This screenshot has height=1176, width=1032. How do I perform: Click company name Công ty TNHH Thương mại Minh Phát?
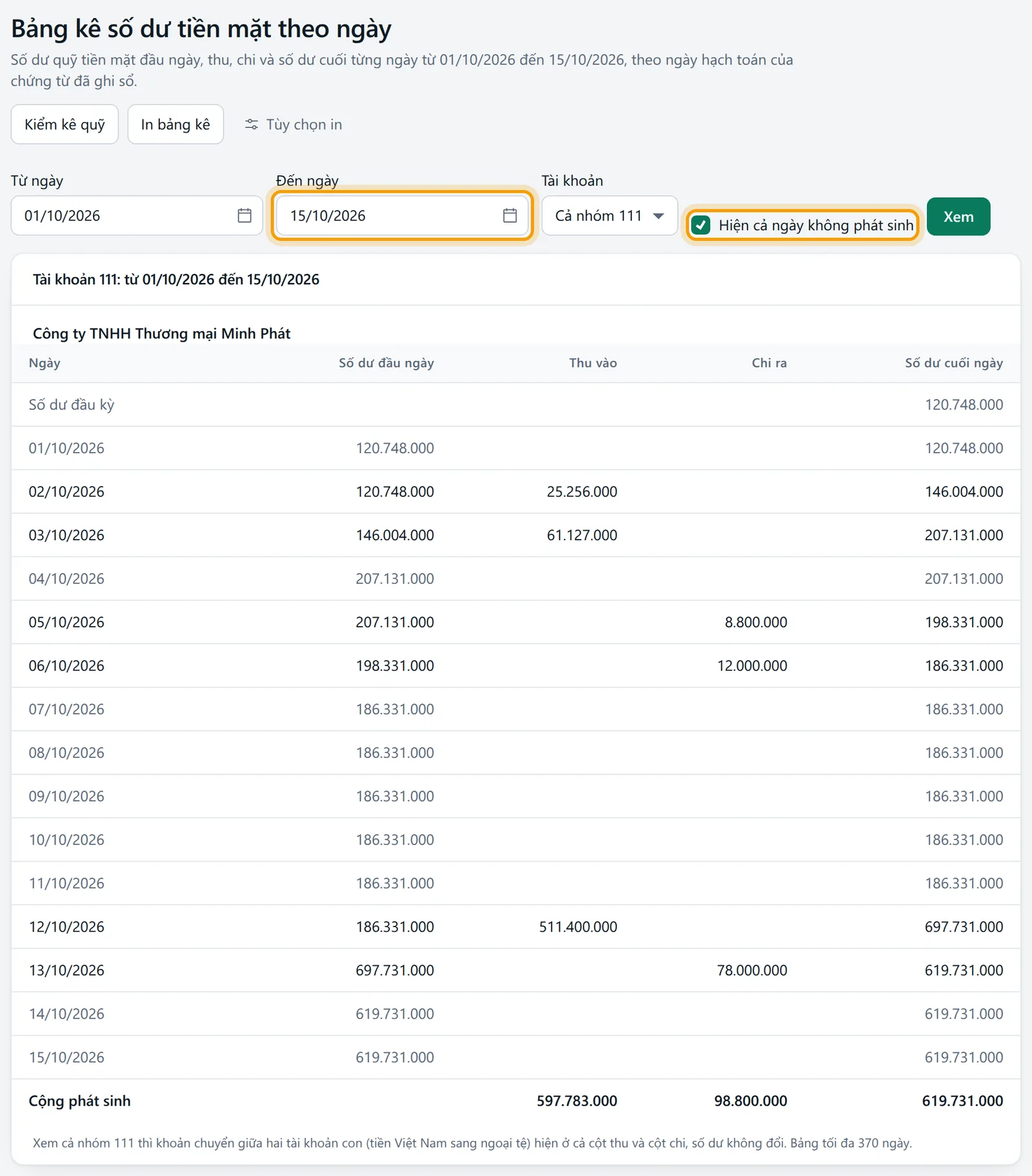(x=161, y=333)
